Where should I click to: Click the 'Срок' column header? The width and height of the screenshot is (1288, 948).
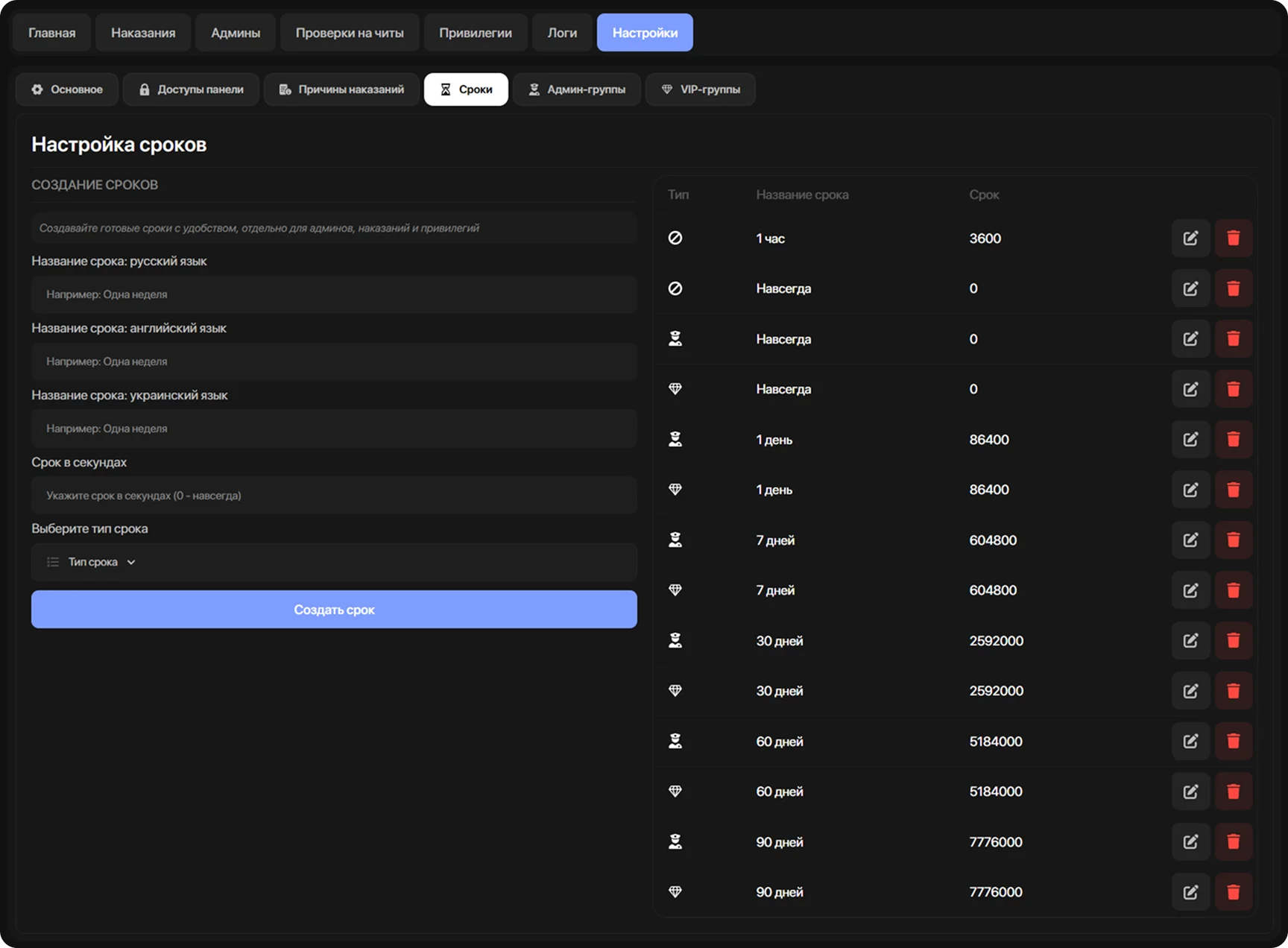click(x=984, y=195)
